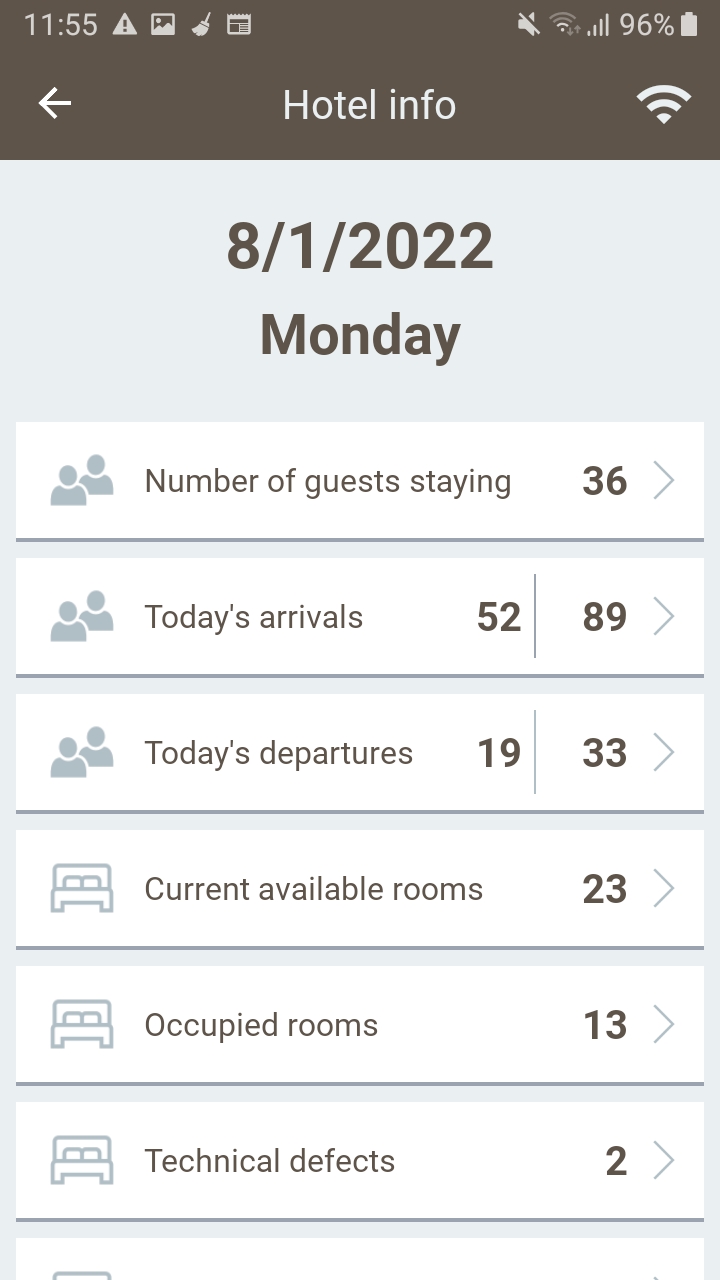Tap the bed icon beside Technical defects
Screen dimensions: 720x1280
[x=82, y=1161]
